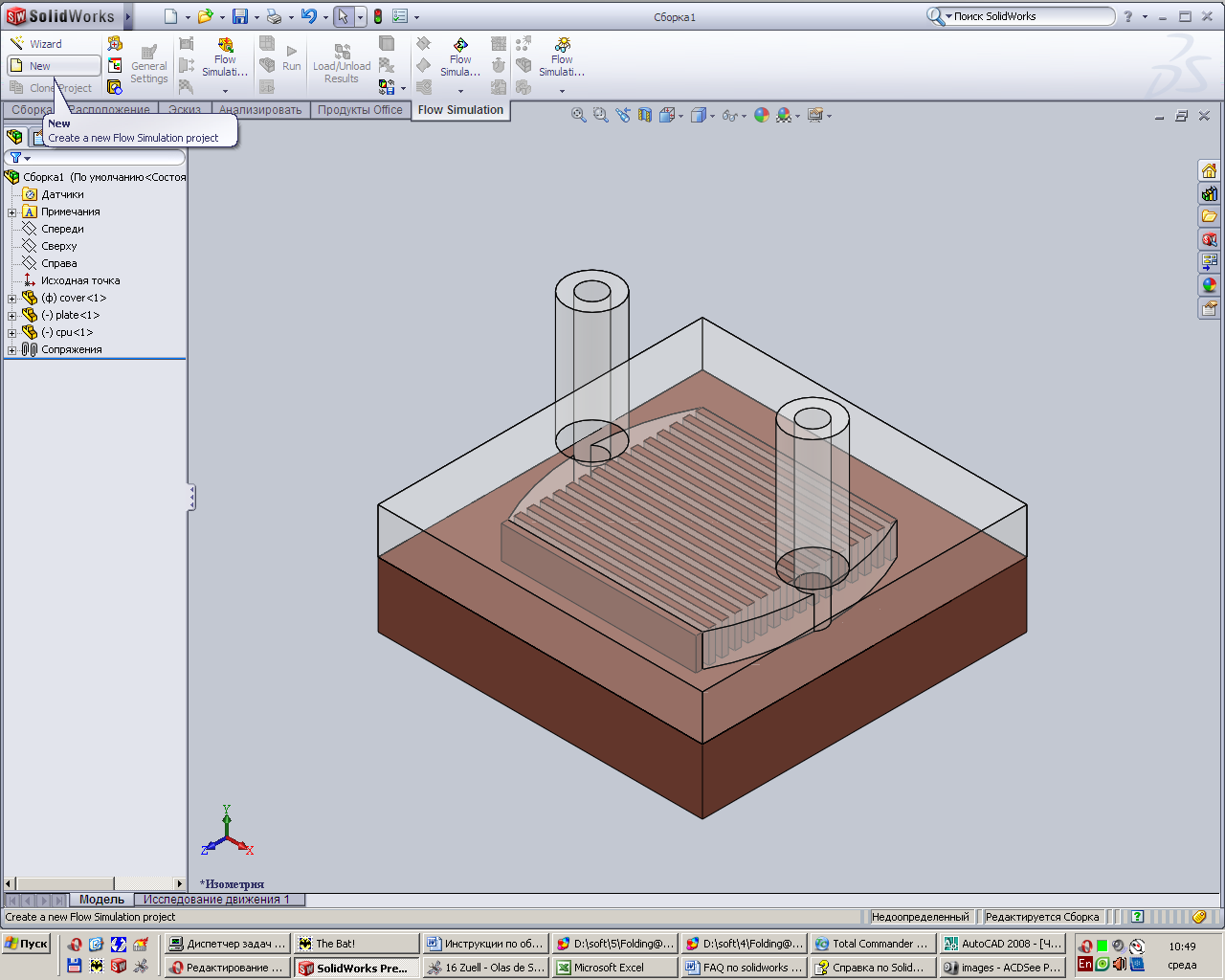The image size is (1225, 980).
Task: Click the Zoom to Fit magnifier icon
Action: pyautogui.click(x=578, y=115)
